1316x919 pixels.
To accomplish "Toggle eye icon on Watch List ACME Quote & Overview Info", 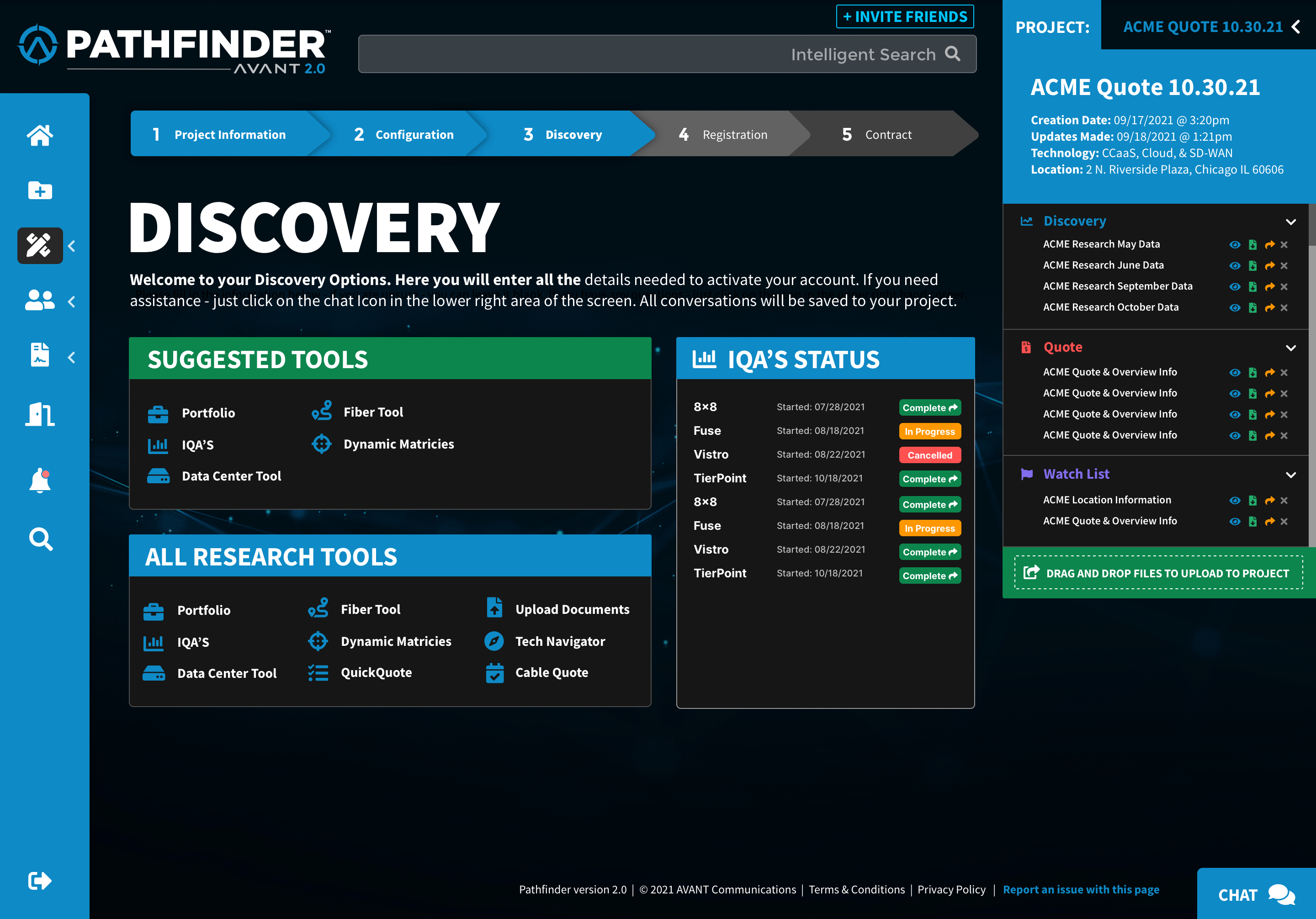I will pyautogui.click(x=1235, y=521).
